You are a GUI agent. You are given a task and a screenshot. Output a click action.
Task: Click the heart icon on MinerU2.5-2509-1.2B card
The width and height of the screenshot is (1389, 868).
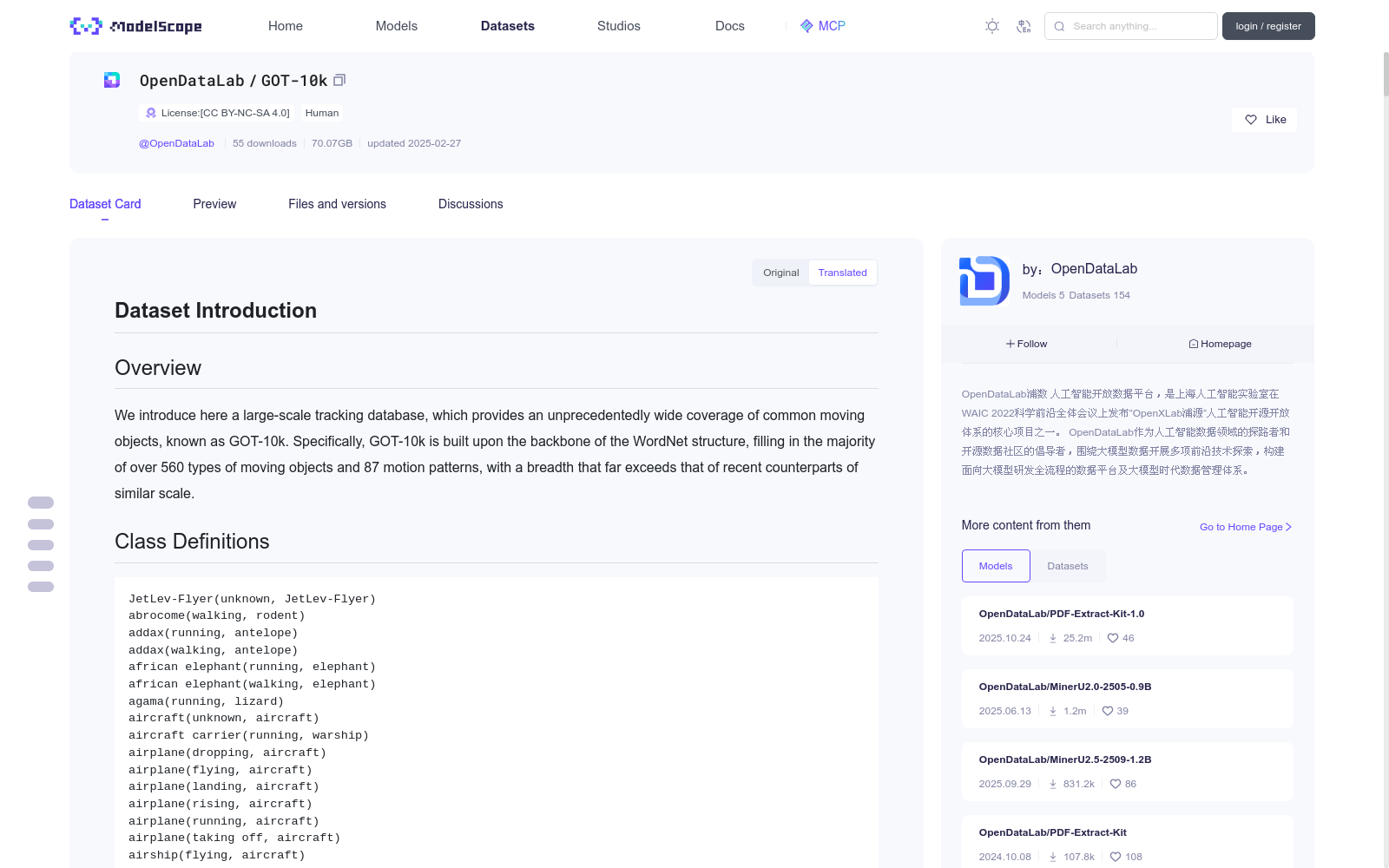tap(1116, 784)
